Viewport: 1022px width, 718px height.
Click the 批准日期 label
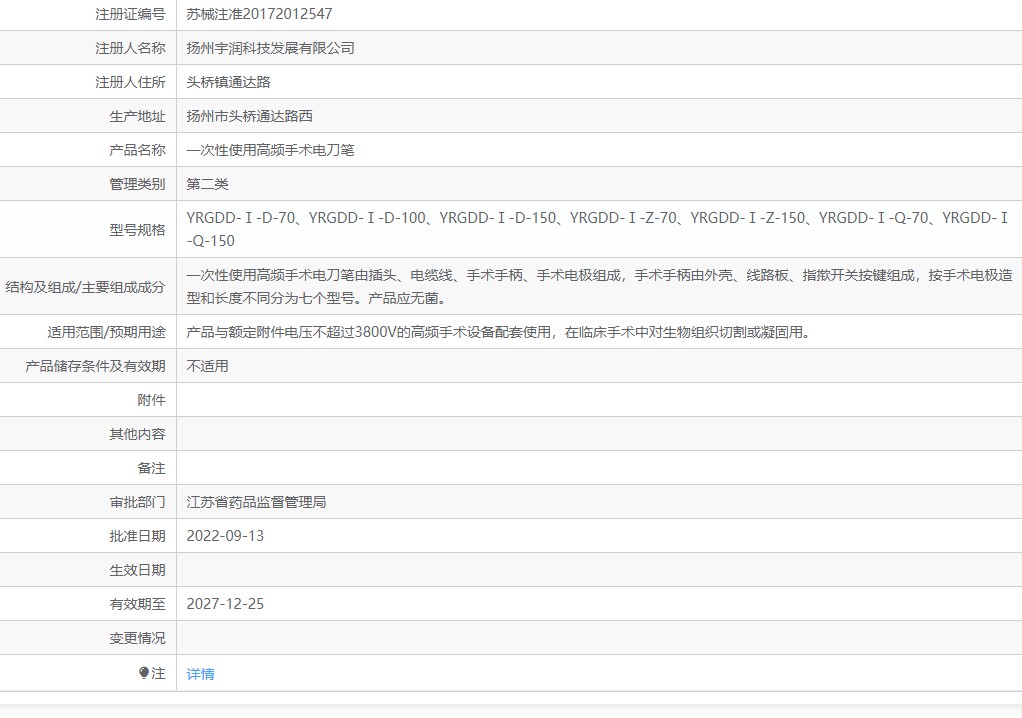tap(138, 536)
